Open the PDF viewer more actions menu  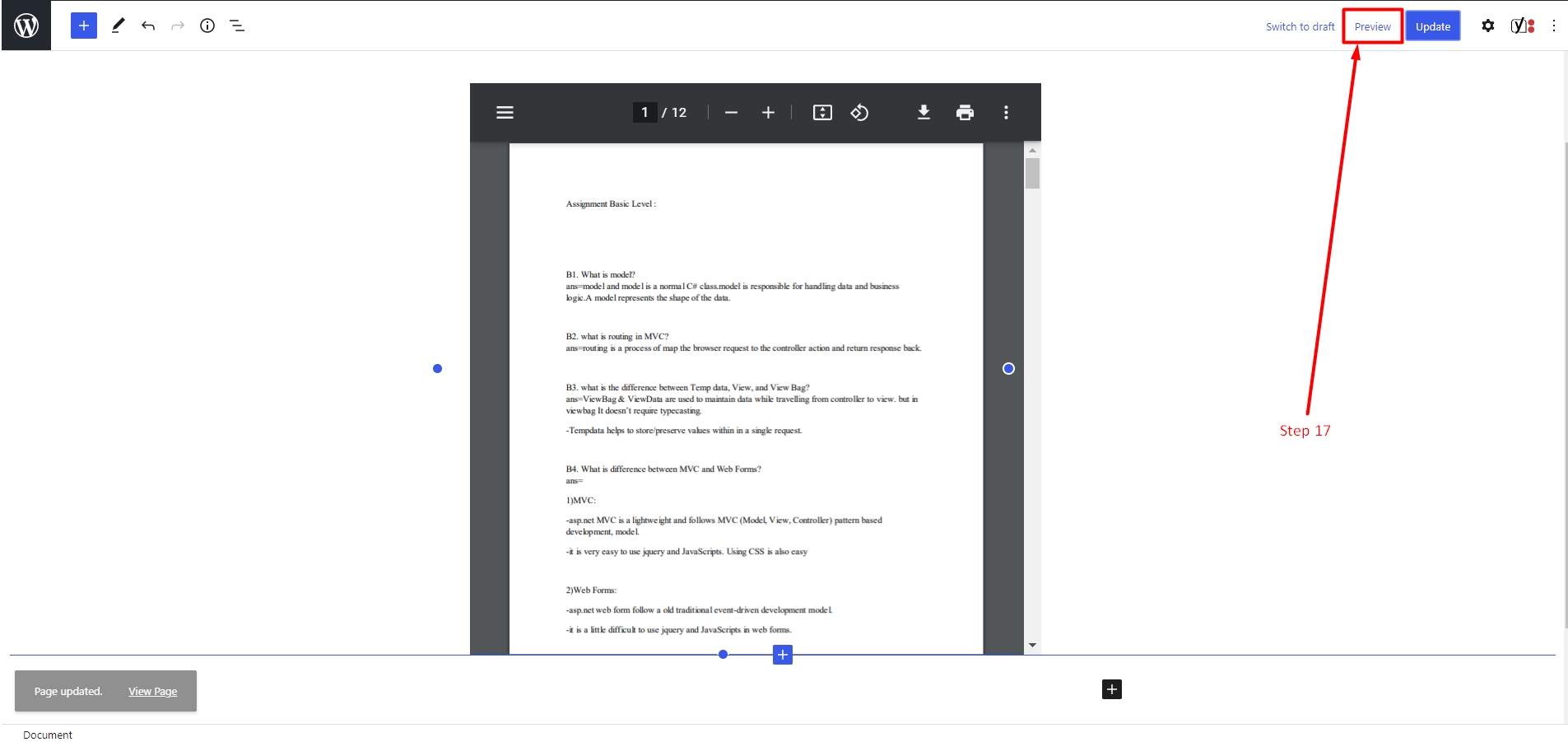[1006, 113]
